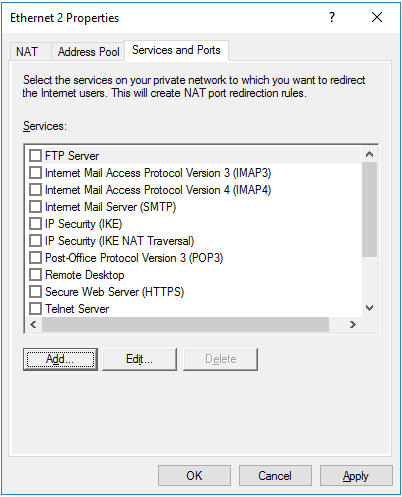Image resolution: width=402 pixels, height=497 pixels.
Task: Close the Ethernet 2 Properties dialog
Action: click(377, 17)
